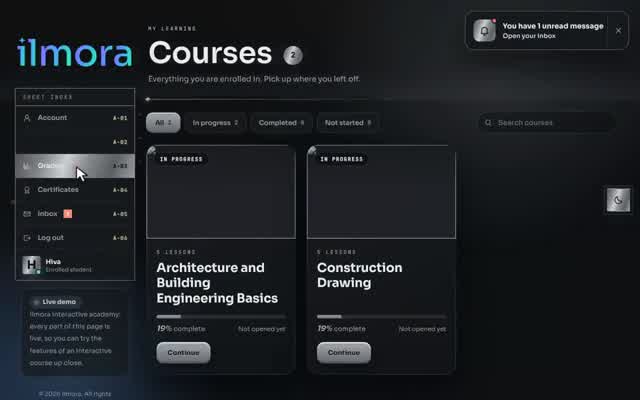The width and height of the screenshot is (640, 400).
Task: Click the Open your inbox link
Action: (529, 36)
